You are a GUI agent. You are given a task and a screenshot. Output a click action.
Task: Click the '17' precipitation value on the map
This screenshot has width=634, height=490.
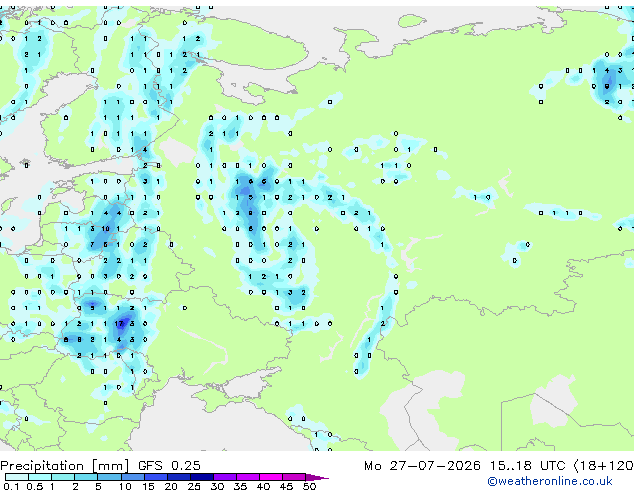tap(119, 323)
